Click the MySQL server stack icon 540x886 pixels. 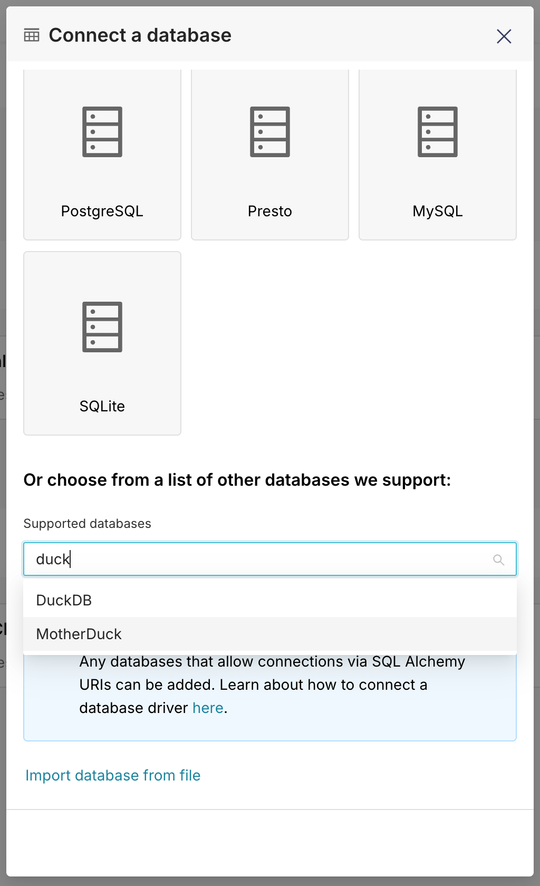438,132
